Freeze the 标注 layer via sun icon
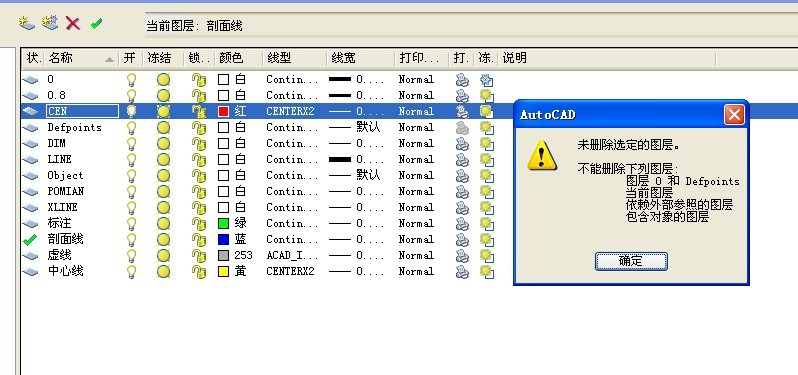The height and width of the screenshot is (375, 798). 163,223
